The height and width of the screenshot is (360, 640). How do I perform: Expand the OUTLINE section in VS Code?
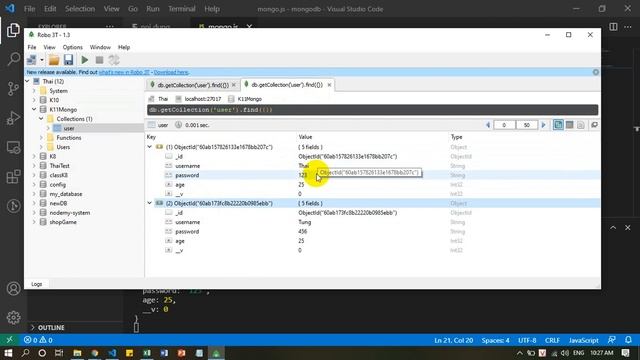(47, 327)
